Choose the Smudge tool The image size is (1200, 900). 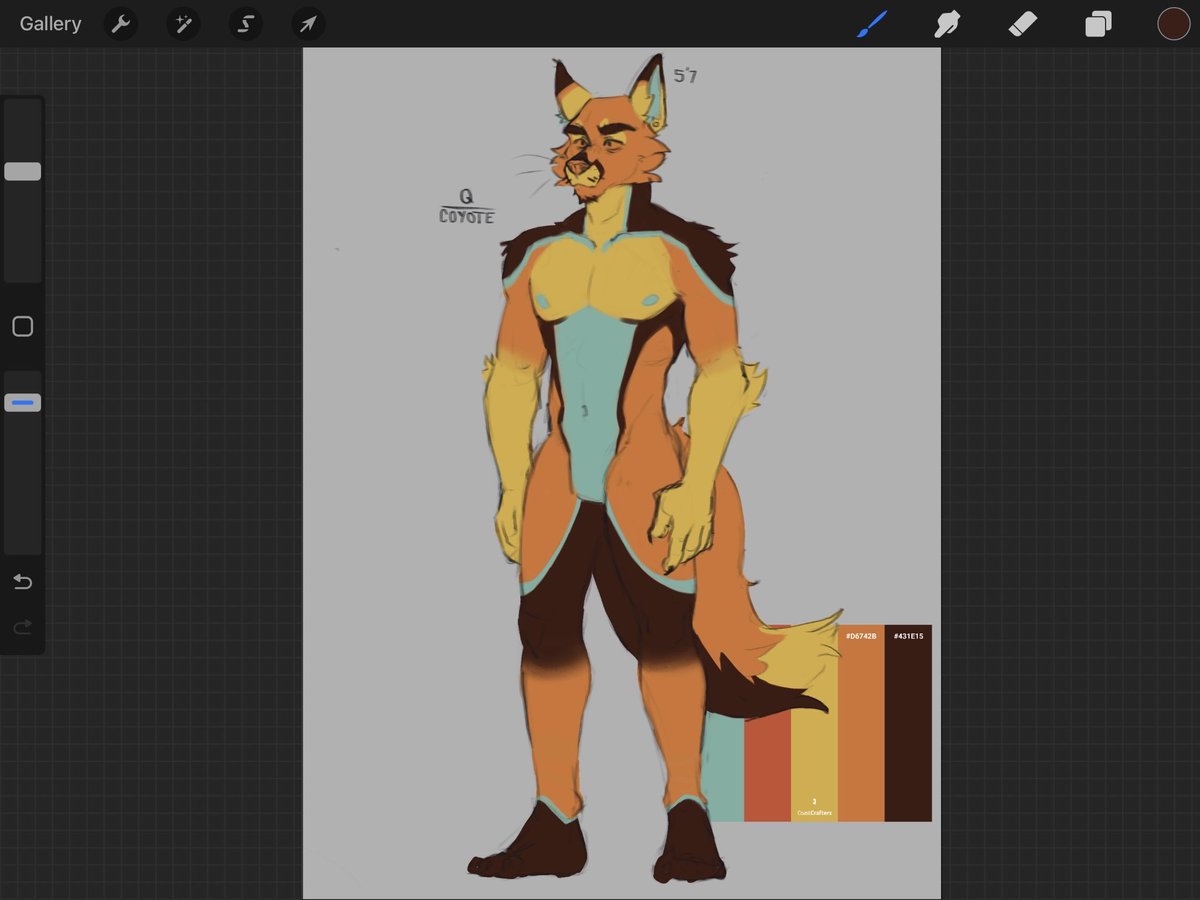click(x=946, y=23)
